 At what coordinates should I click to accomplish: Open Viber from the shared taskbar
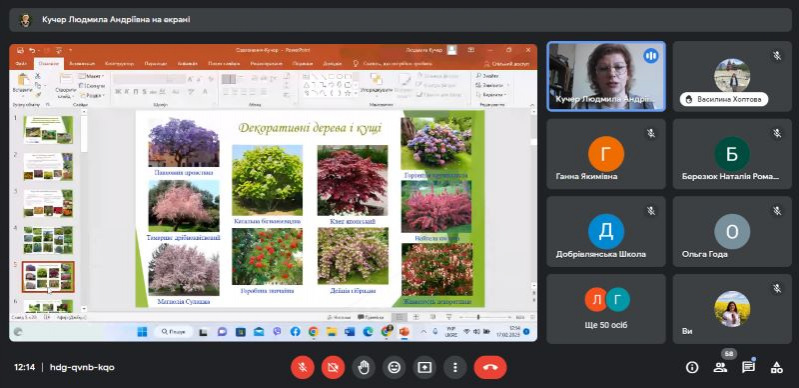277,332
